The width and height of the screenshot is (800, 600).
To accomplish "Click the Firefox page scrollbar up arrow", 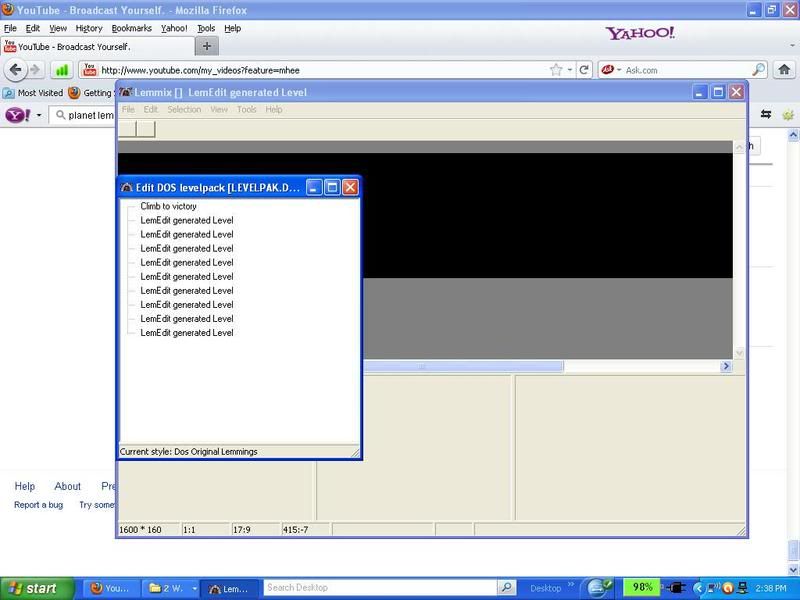I will tap(793, 135).
